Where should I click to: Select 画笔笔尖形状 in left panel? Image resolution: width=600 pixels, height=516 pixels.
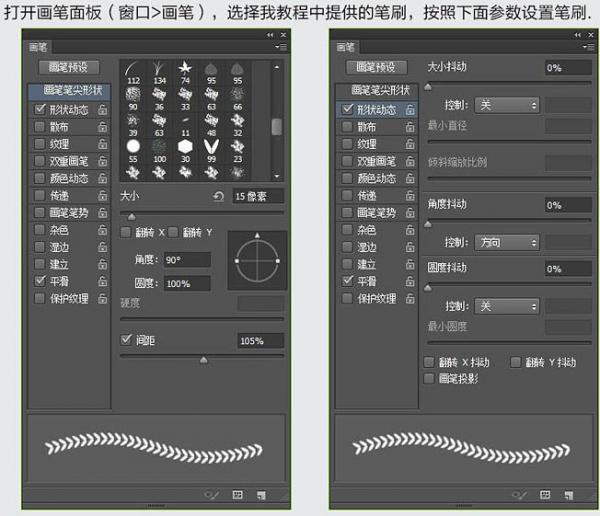pos(70,91)
